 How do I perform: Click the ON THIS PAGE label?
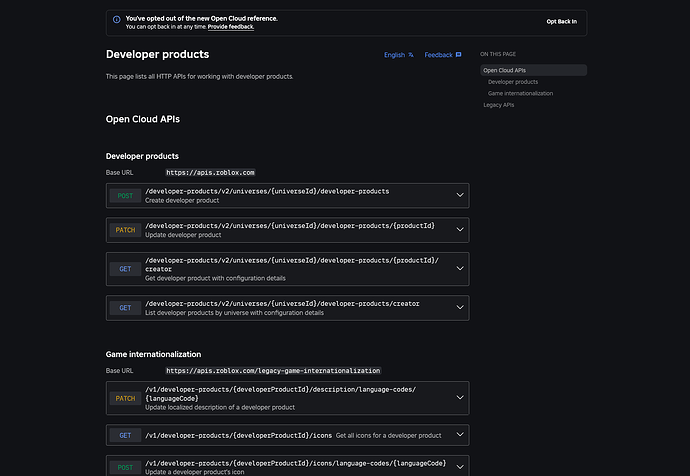tap(498, 54)
